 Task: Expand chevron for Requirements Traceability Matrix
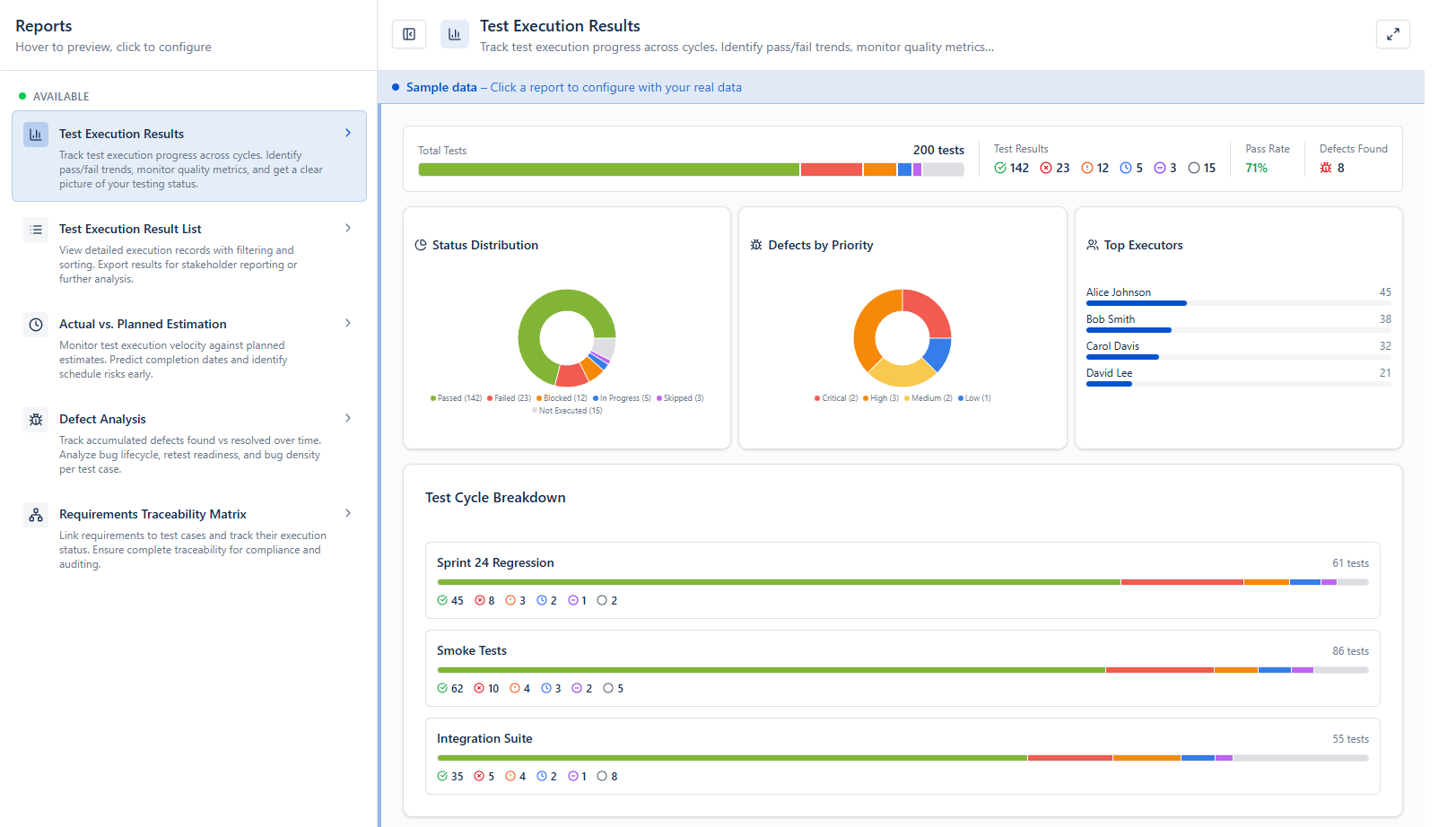pyautogui.click(x=348, y=513)
